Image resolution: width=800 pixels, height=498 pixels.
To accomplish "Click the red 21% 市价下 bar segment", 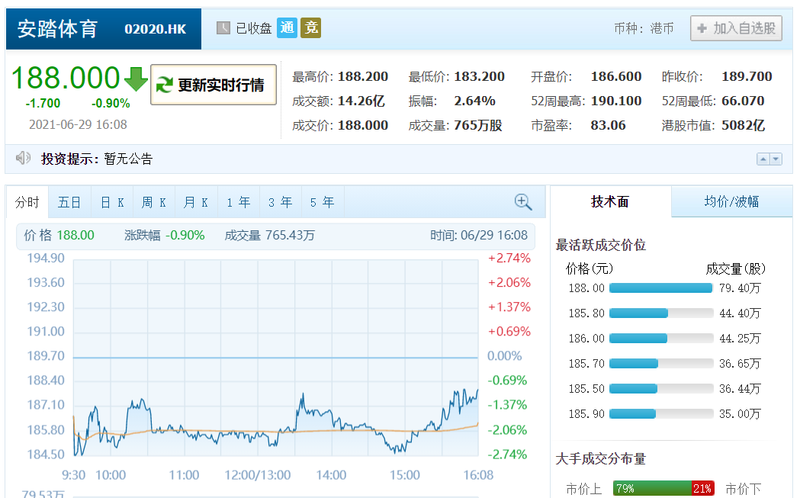I will click(x=703, y=488).
